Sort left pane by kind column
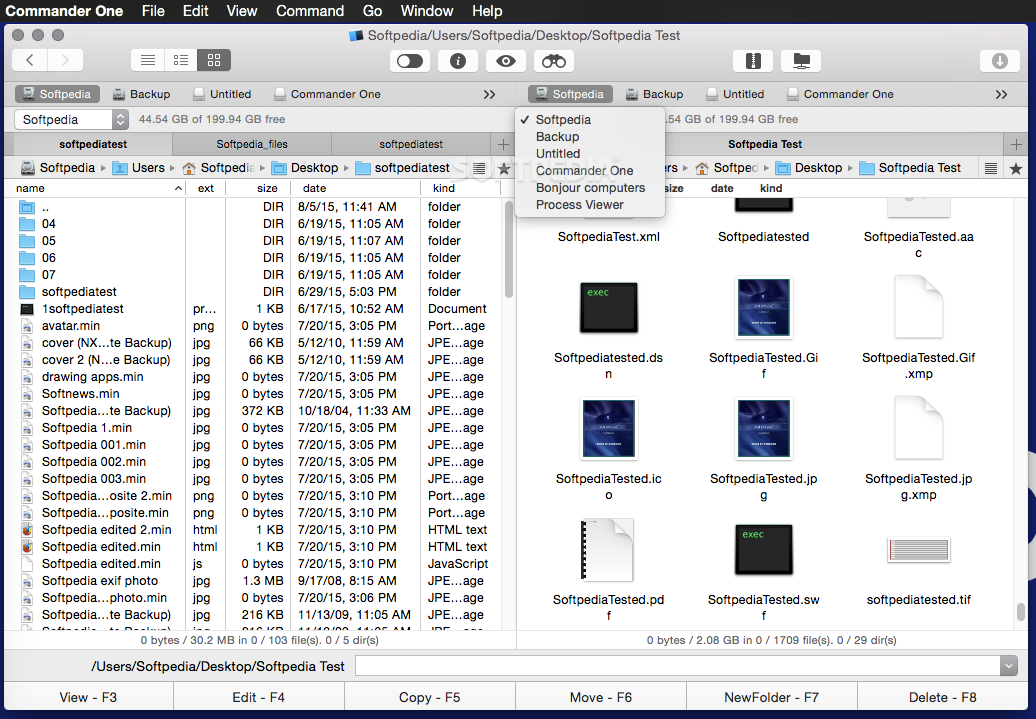The height and width of the screenshot is (719, 1036). pyautogui.click(x=461, y=188)
